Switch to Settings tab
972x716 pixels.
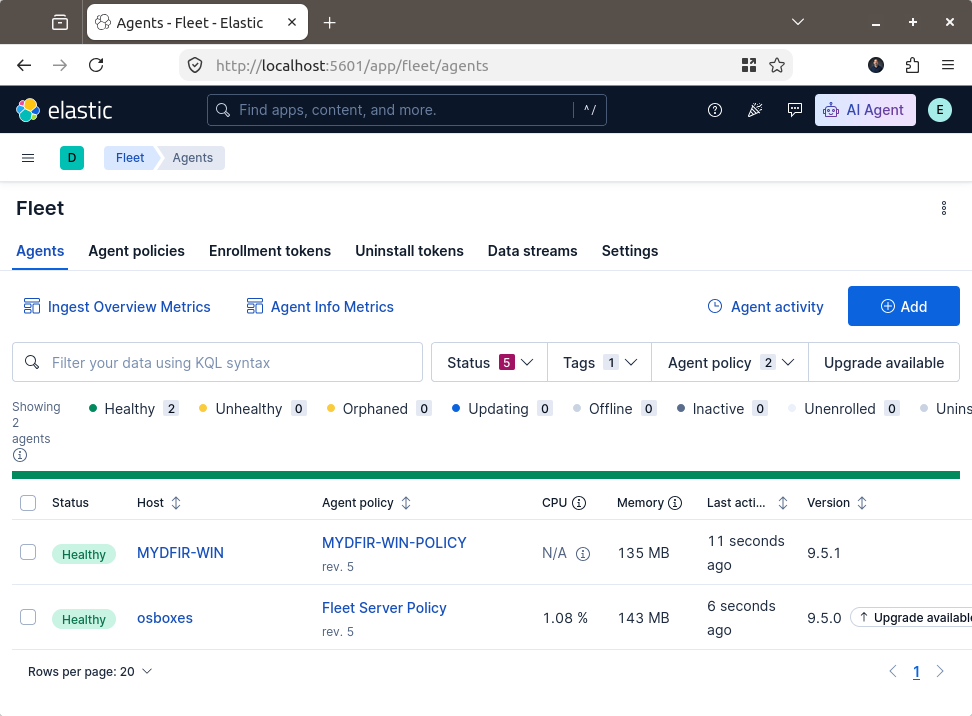630,251
